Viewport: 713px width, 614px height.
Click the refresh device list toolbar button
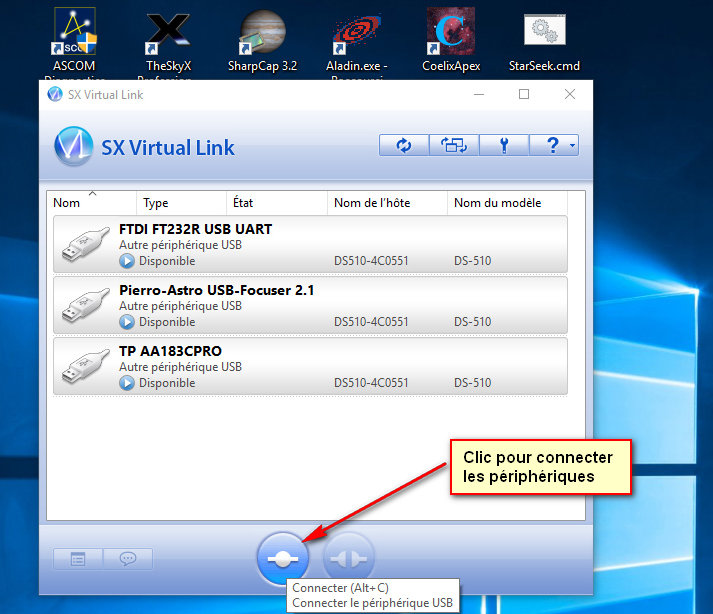point(404,146)
